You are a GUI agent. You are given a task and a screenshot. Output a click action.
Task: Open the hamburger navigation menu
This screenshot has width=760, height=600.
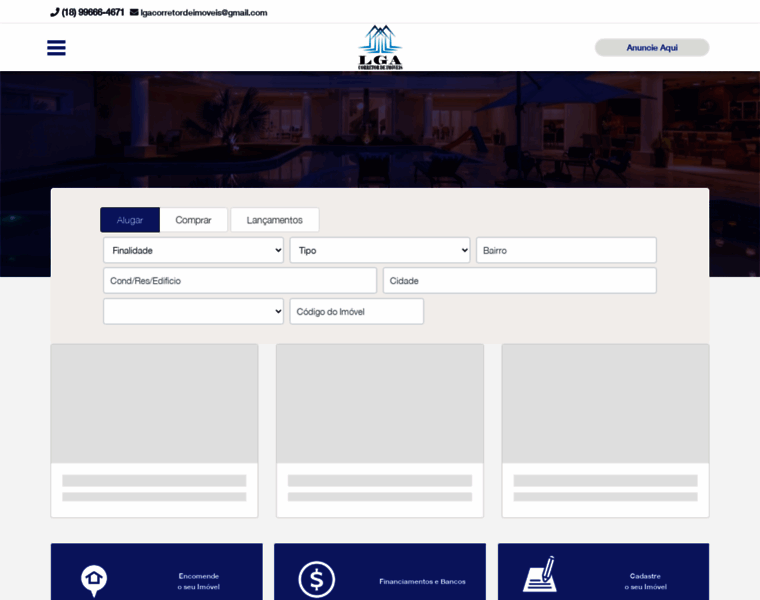point(56,47)
